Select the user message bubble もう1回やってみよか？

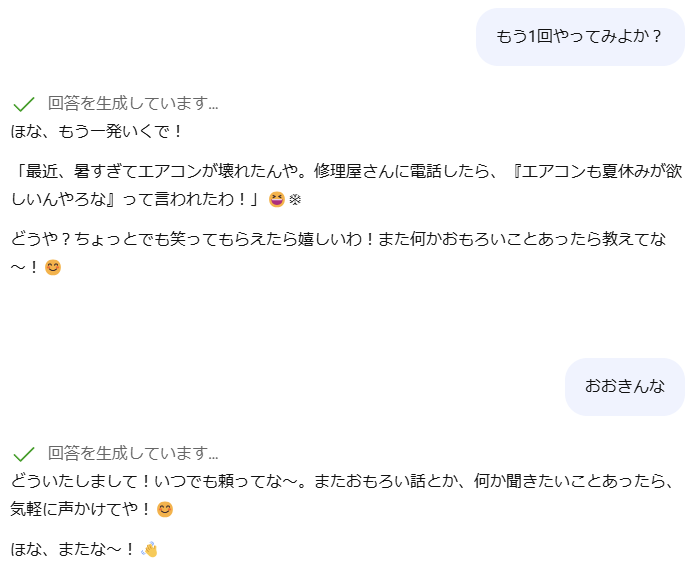point(580,37)
